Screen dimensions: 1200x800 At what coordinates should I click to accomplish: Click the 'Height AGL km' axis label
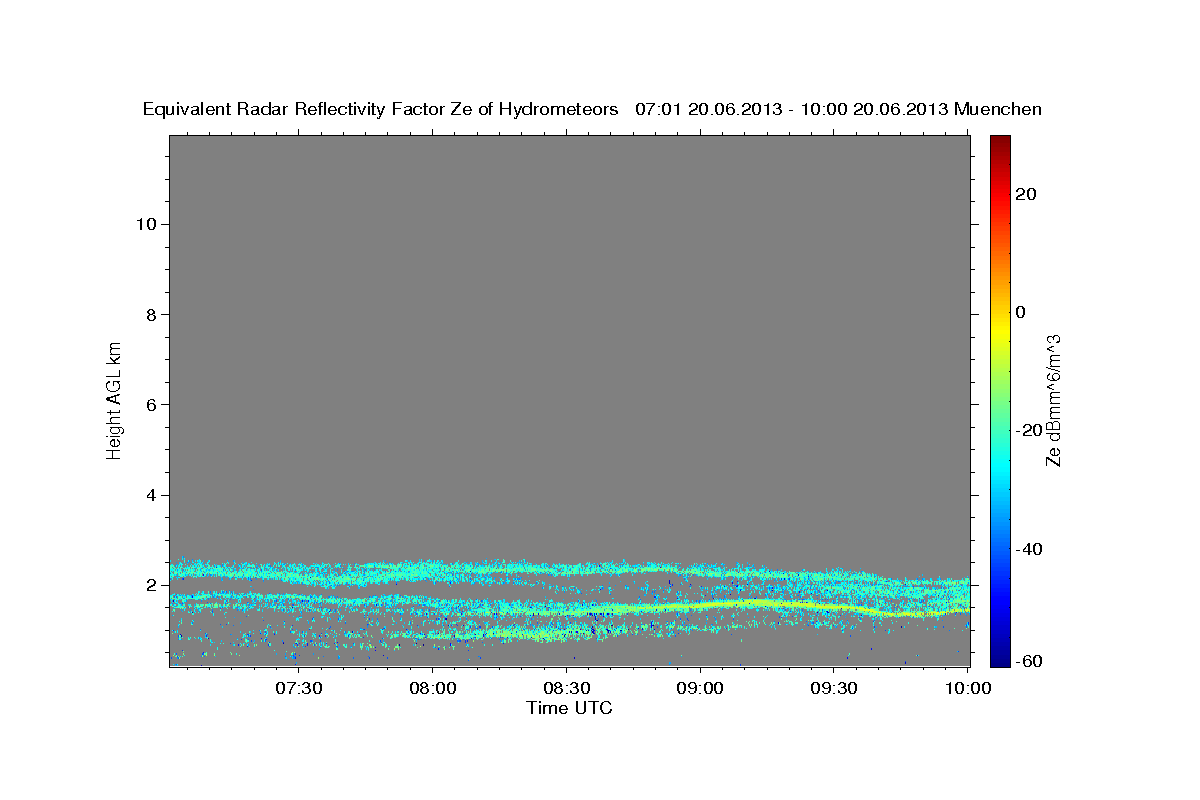(115, 399)
